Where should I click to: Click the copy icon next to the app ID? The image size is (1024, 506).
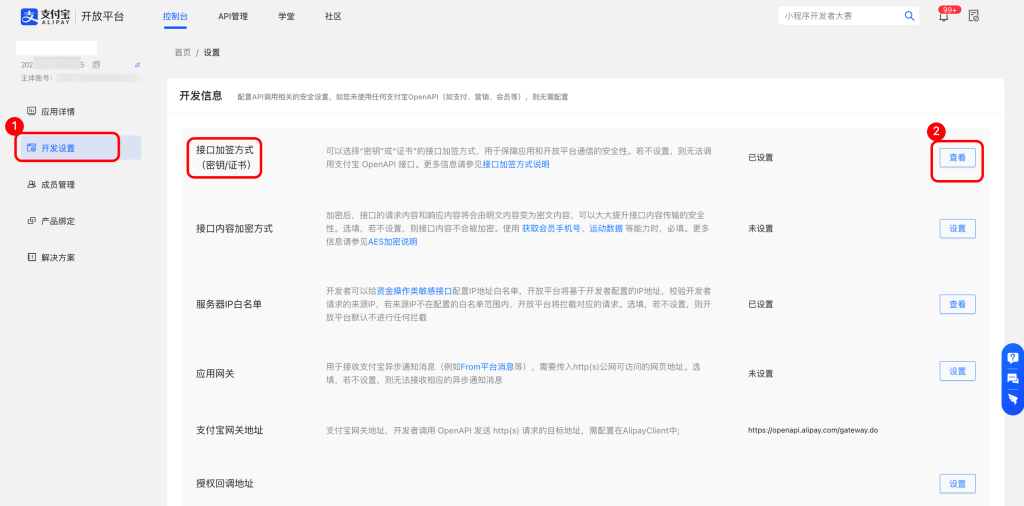pos(97,65)
